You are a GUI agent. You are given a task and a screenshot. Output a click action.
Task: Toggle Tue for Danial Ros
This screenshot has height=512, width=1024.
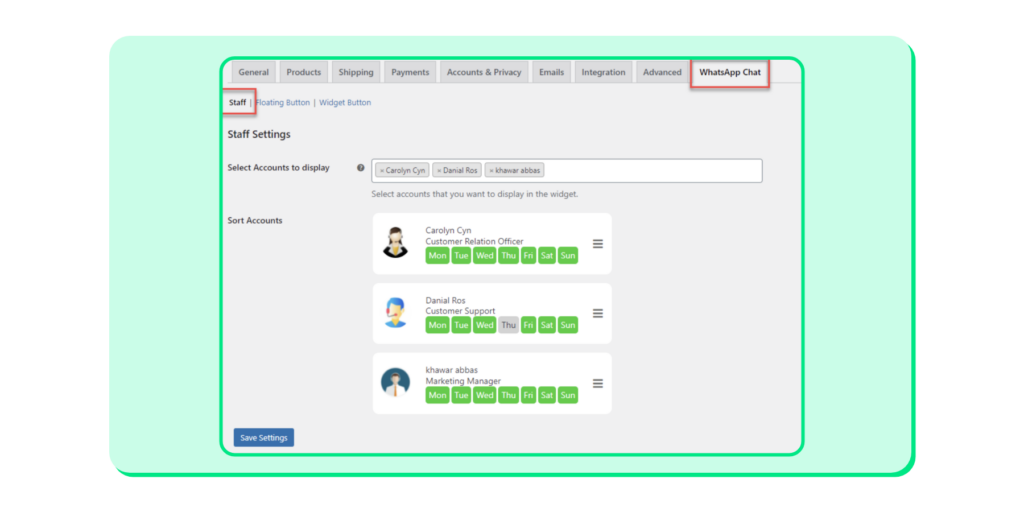pos(461,325)
